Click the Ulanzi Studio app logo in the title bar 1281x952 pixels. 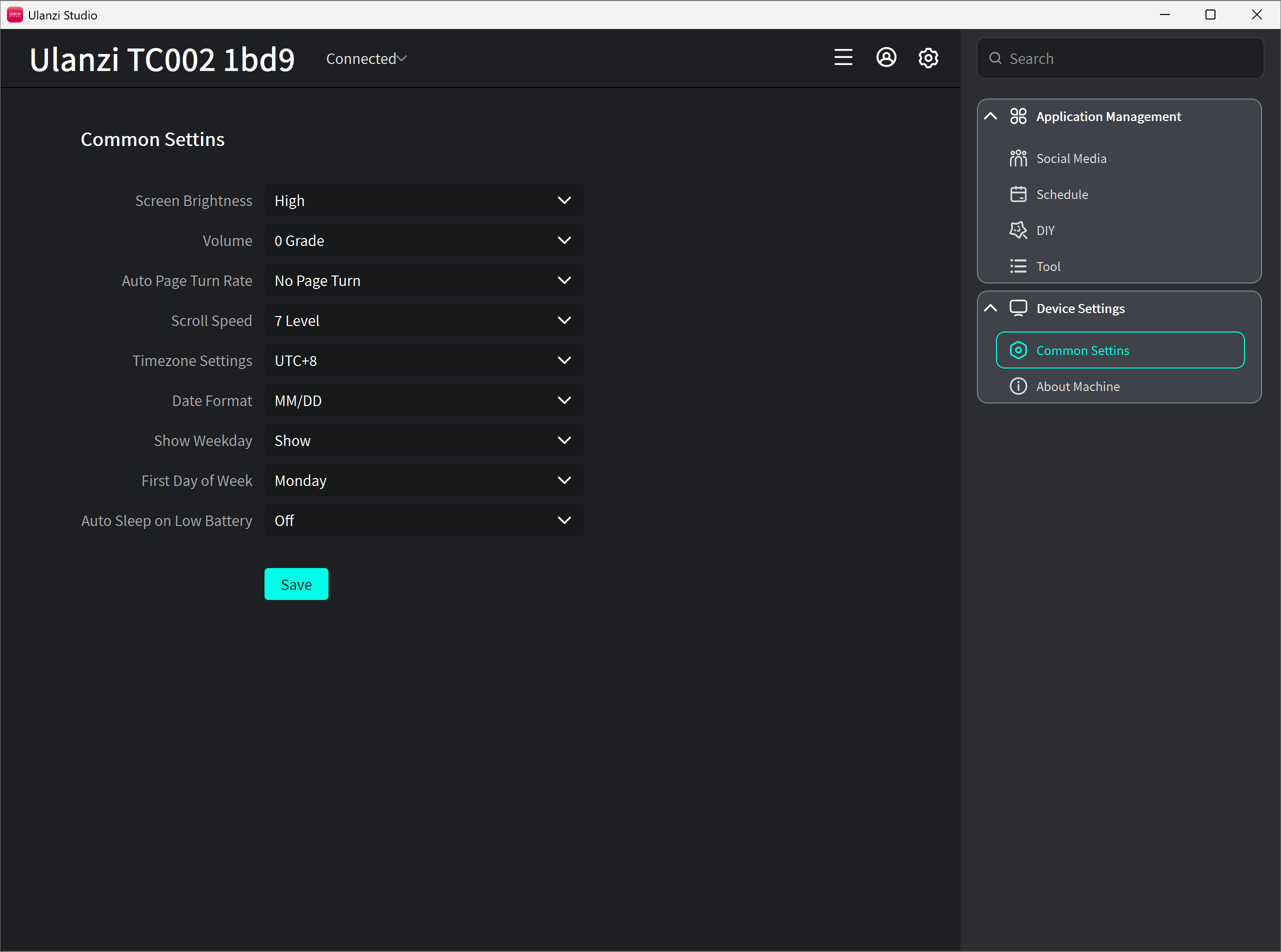click(x=14, y=14)
